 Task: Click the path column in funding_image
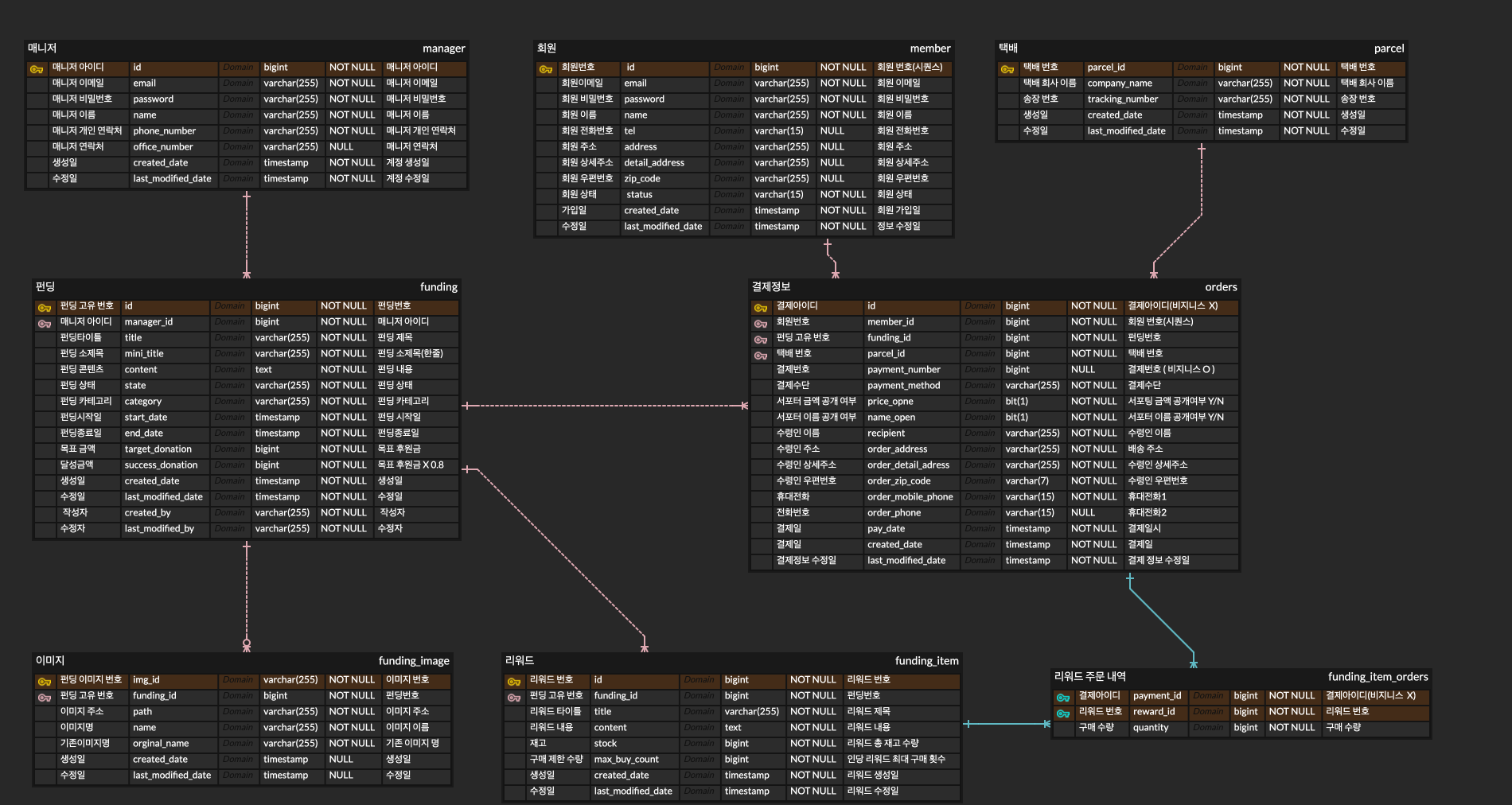142,712
